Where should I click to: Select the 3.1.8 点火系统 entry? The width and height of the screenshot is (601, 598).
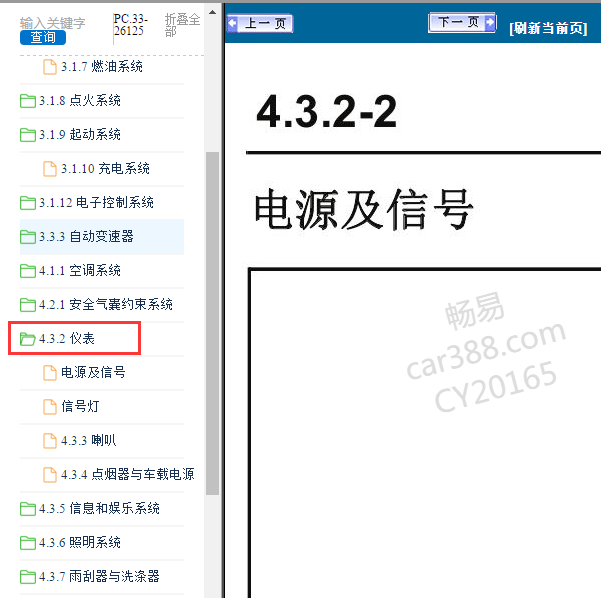[x=80, y=100]
